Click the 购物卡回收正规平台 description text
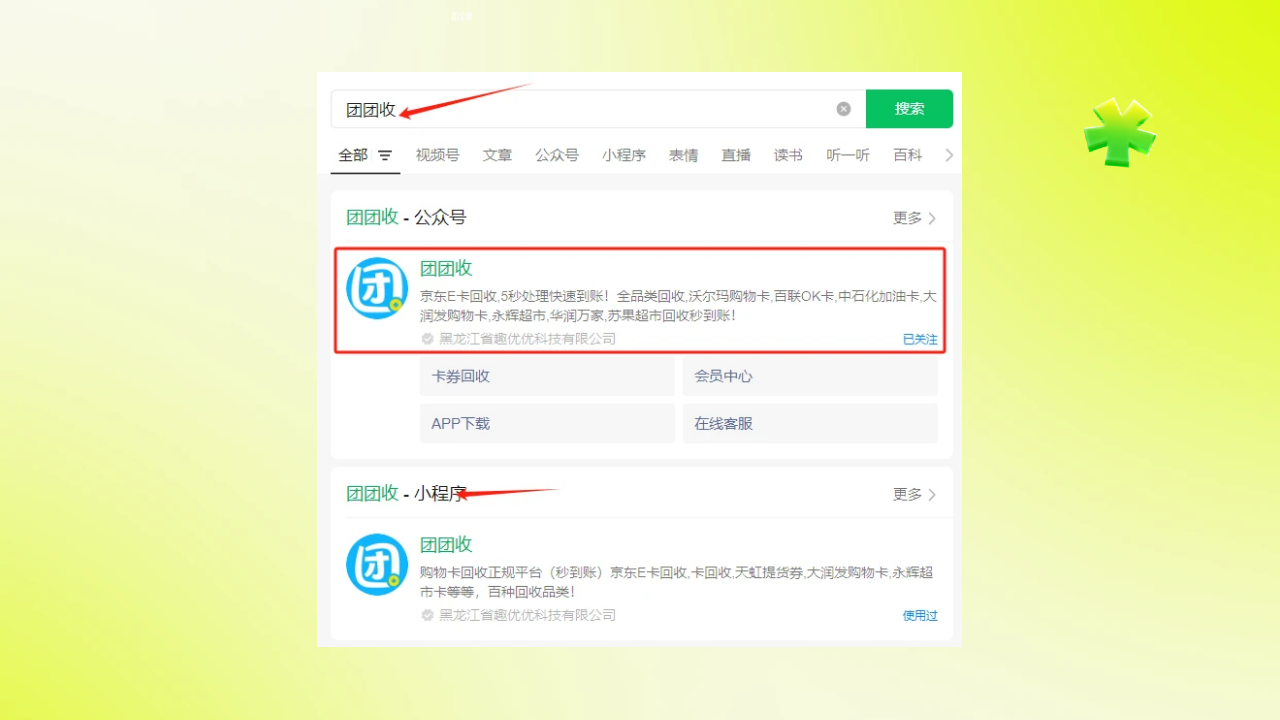 coord(677,582)
